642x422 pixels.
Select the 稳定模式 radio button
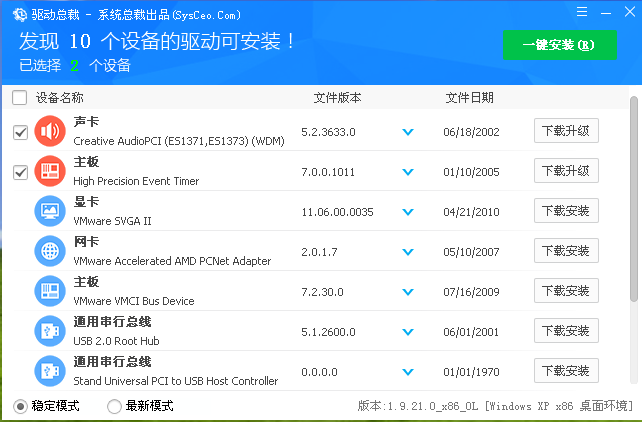pyautogui.click(x=20, y=406)
